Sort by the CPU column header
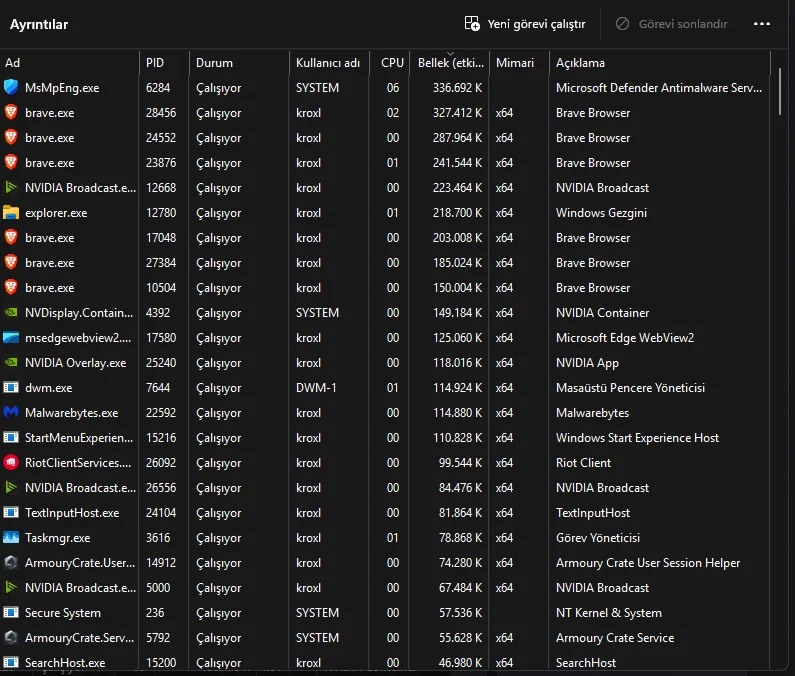The width and height of the screenshot is (795, 676). [x=389, y=63]
